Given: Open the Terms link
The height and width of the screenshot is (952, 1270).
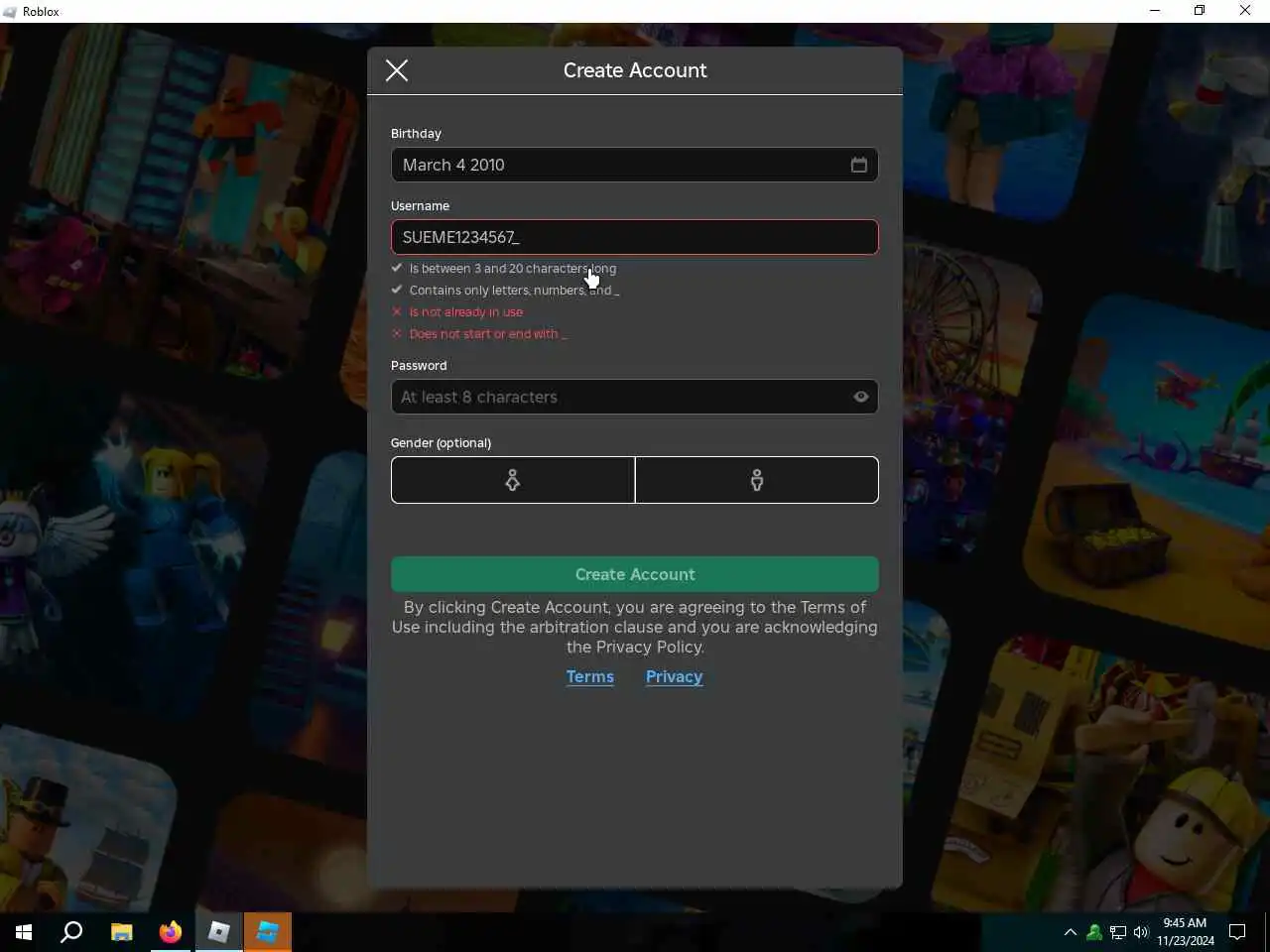Looking at the screenshot, I should (x=590, y=676).
